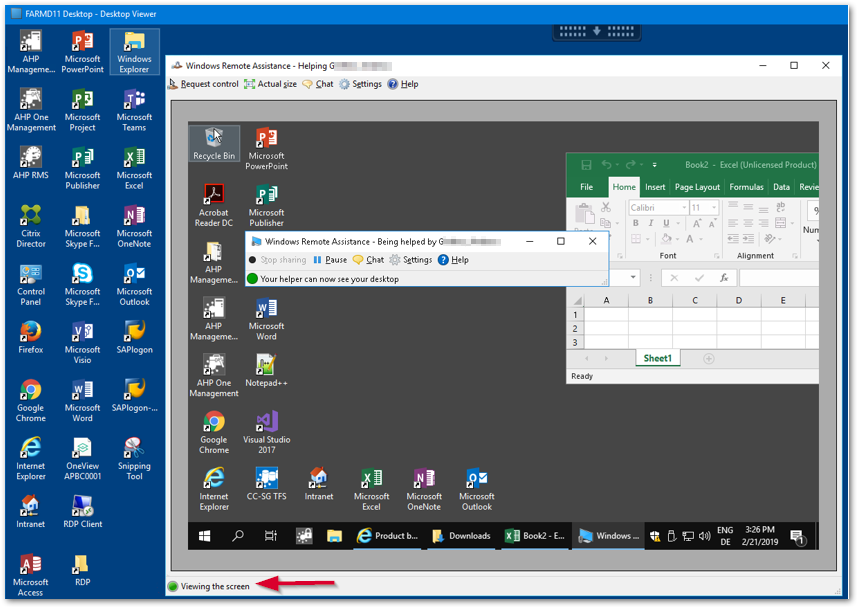Open Citrix Director desktop icon
The height and width of the screenshot is (608, 858).
(31, 227)
